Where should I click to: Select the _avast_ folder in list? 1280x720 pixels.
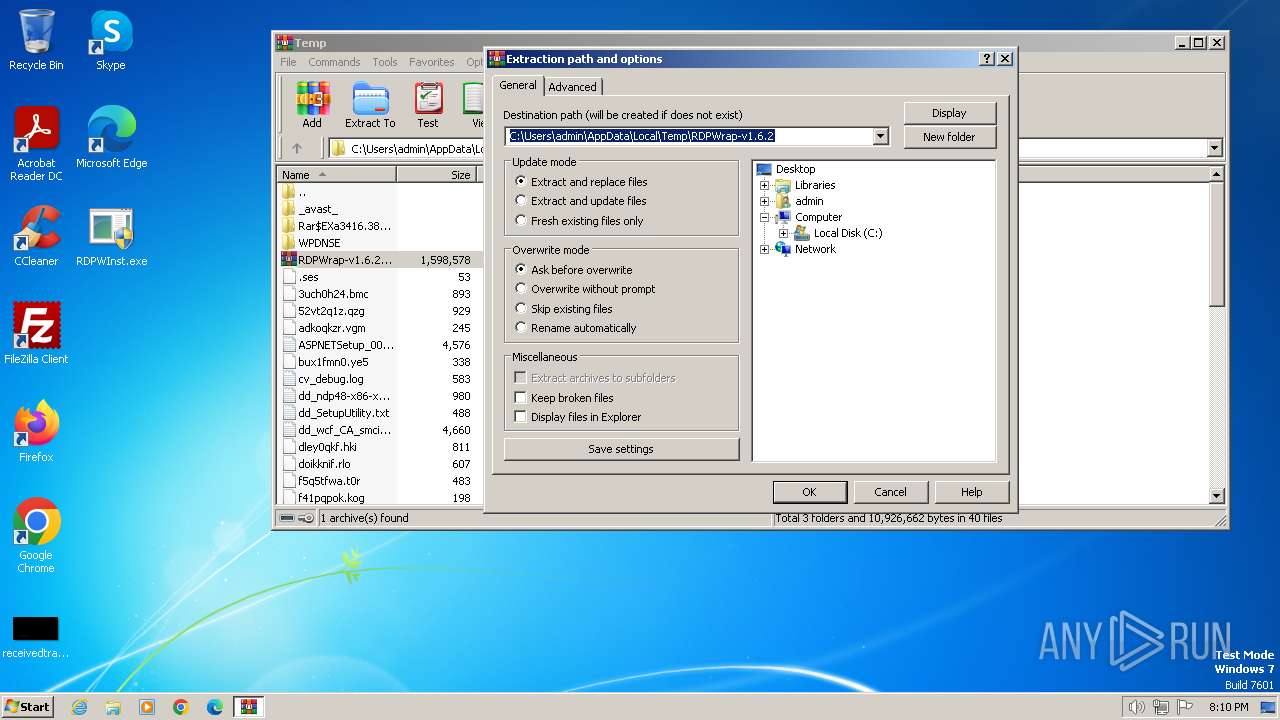coord(318,208)
